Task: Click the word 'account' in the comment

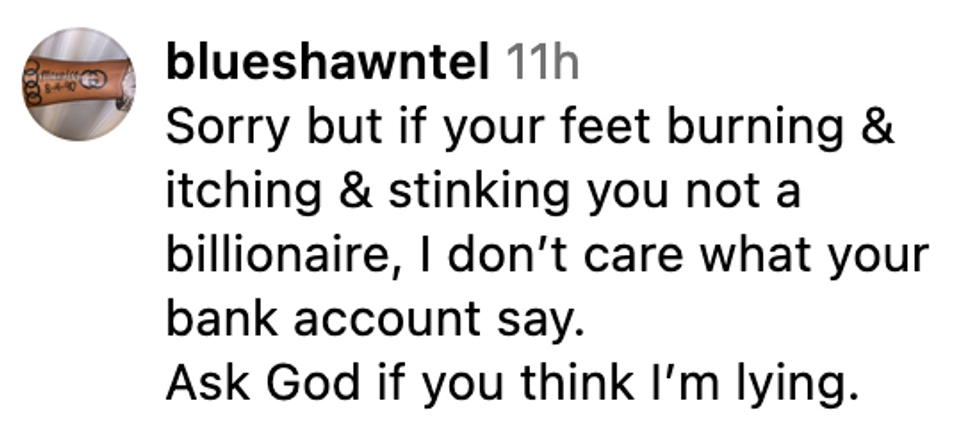Action: click(386, 321)
